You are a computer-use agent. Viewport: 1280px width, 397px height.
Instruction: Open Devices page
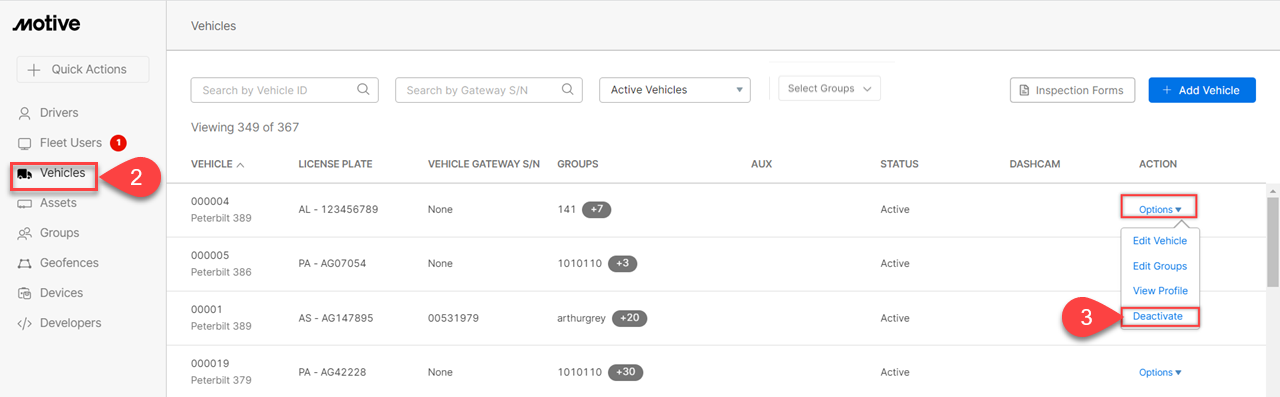61,293
